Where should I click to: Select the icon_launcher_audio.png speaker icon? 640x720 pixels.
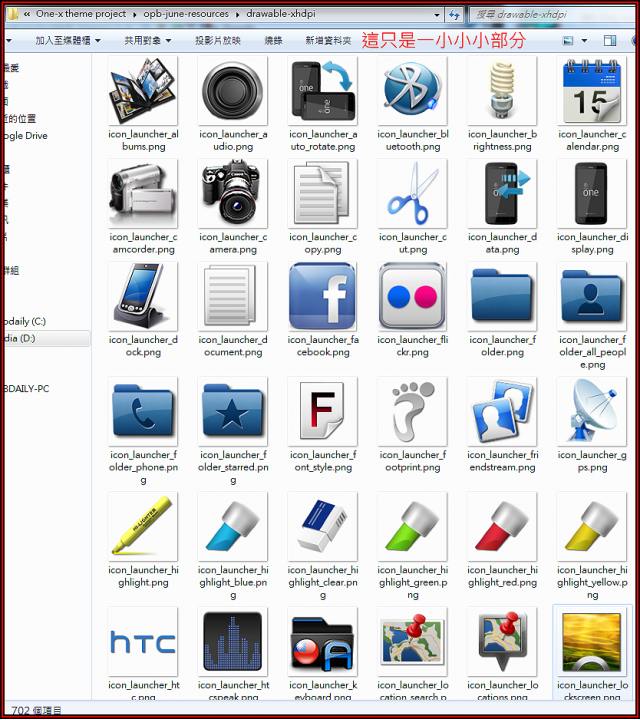233,91
